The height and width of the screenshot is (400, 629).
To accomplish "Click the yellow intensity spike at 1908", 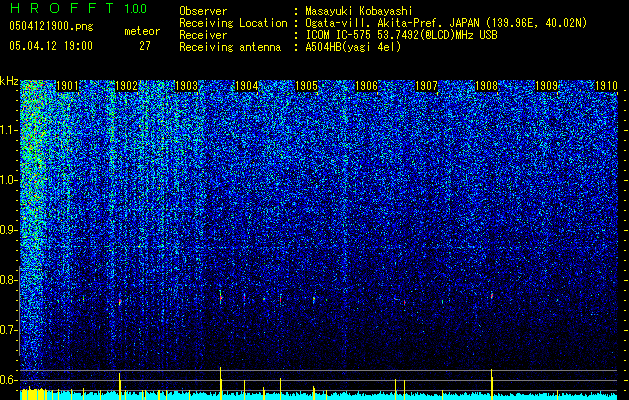I will tap(491, 384).
